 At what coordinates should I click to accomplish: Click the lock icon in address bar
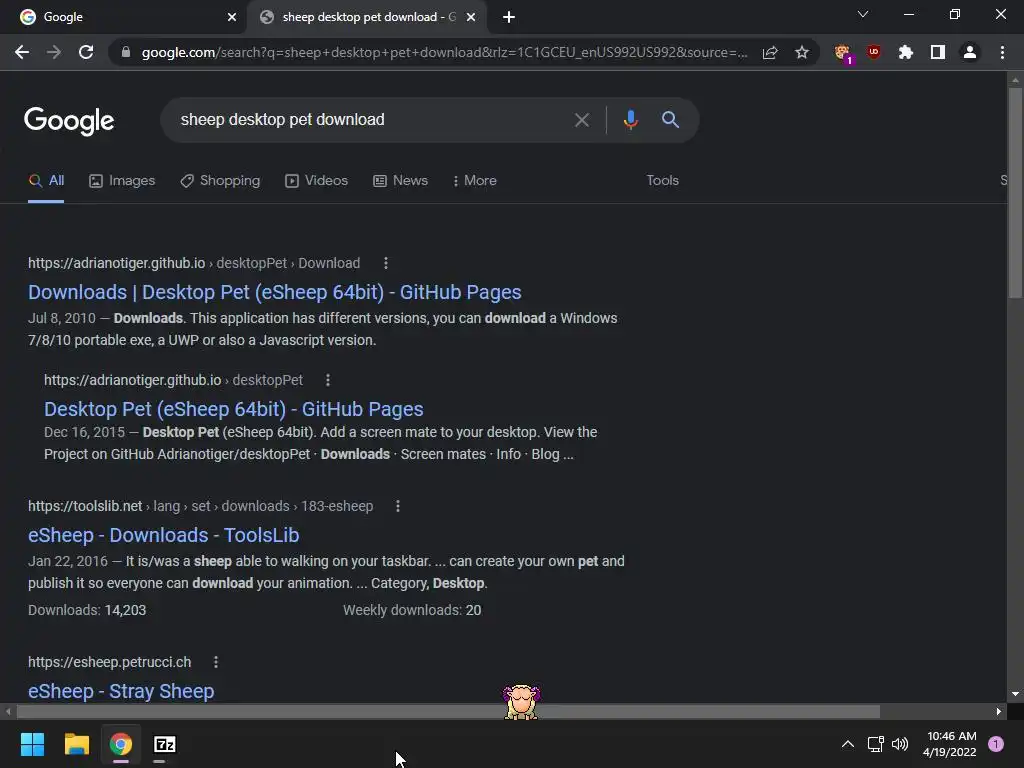point(126,52)
